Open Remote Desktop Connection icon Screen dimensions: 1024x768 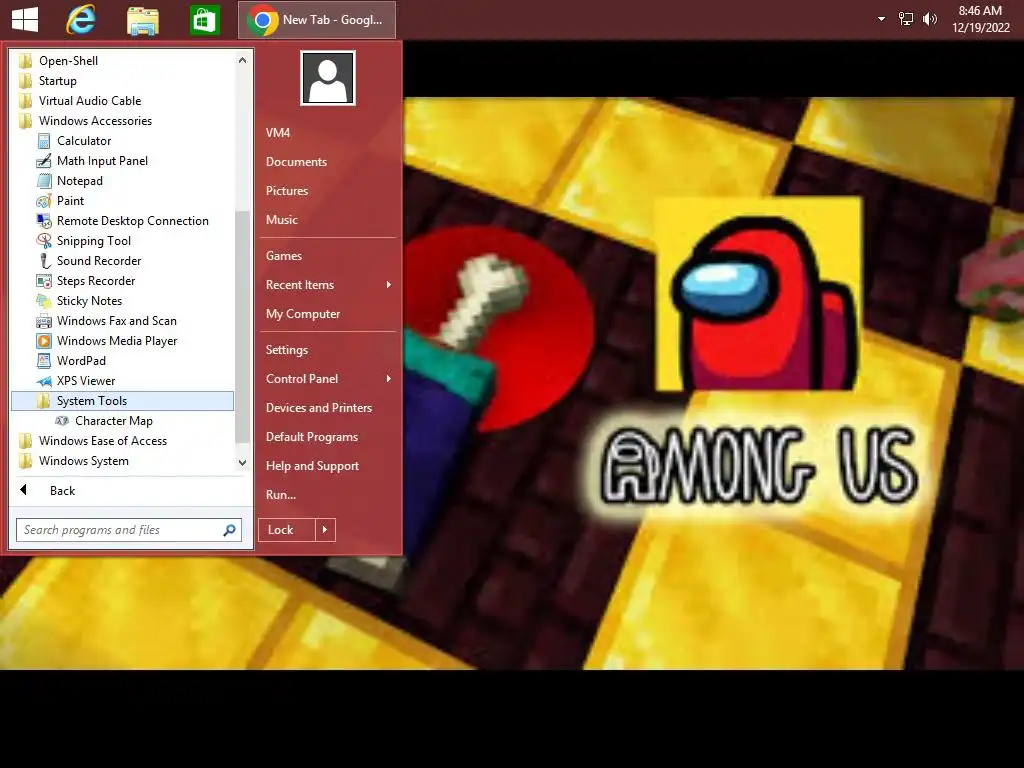pos(44,221)
